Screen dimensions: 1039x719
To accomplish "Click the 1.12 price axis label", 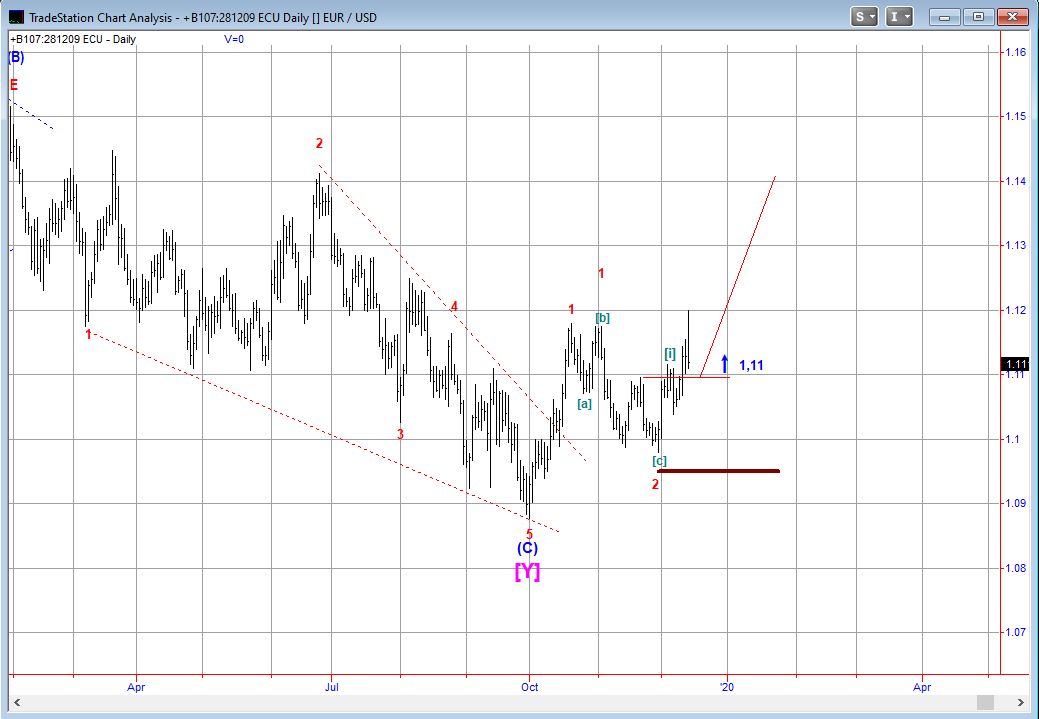I will (1016, 310).
